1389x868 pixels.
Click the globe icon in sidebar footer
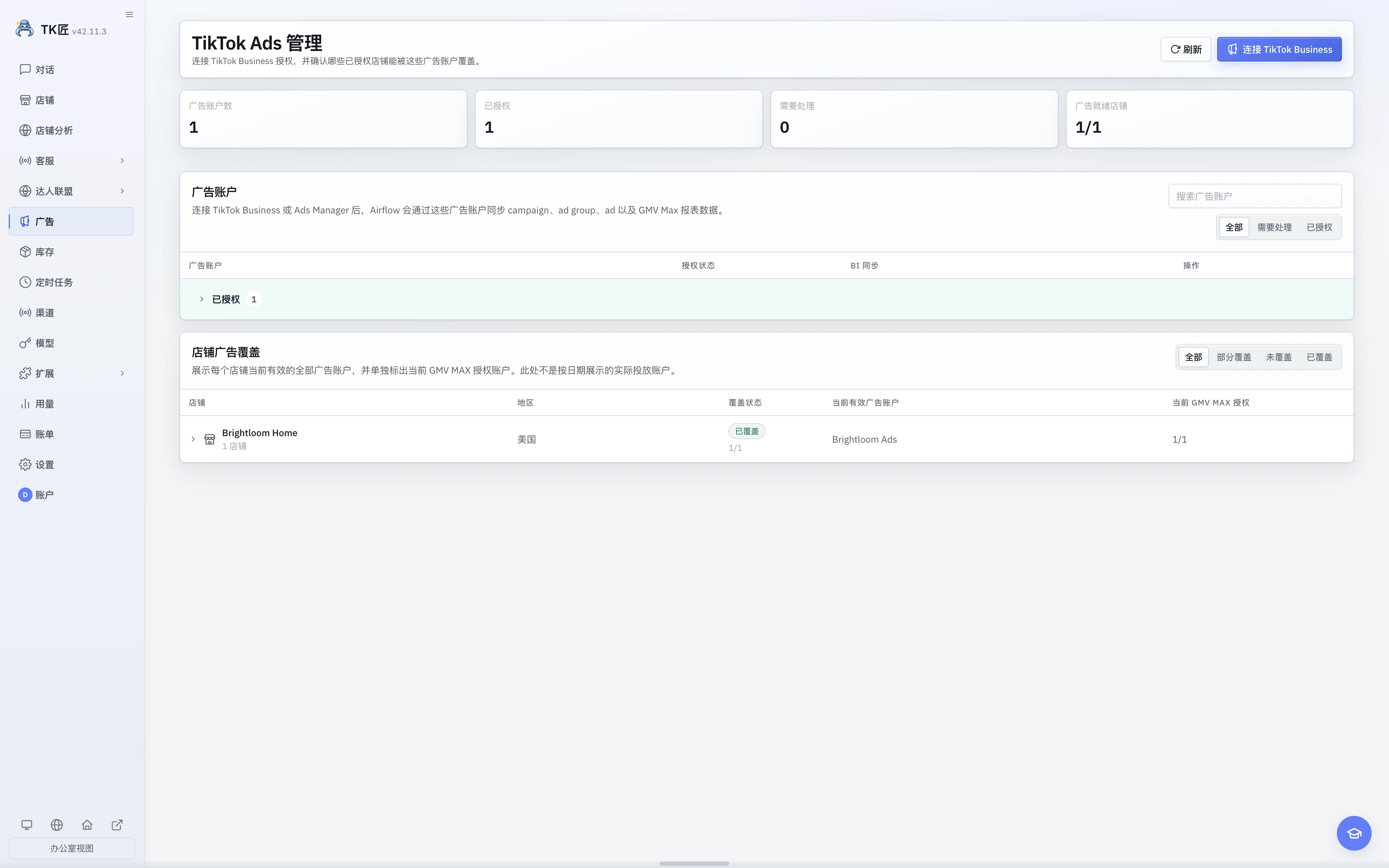click(57, 825)
